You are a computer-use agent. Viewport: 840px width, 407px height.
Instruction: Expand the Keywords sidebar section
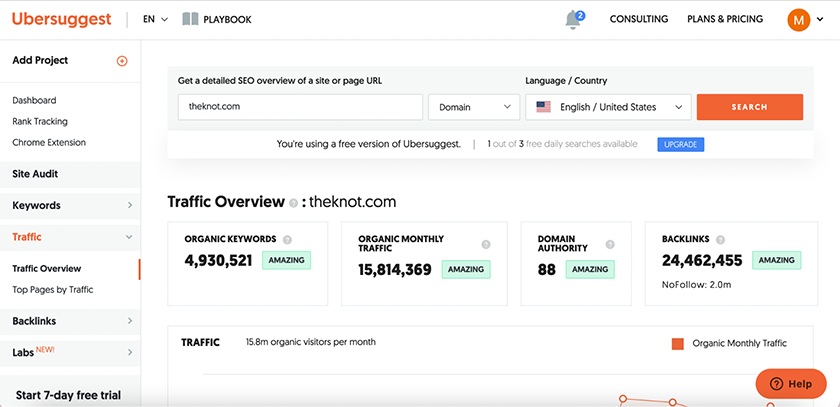70,206
